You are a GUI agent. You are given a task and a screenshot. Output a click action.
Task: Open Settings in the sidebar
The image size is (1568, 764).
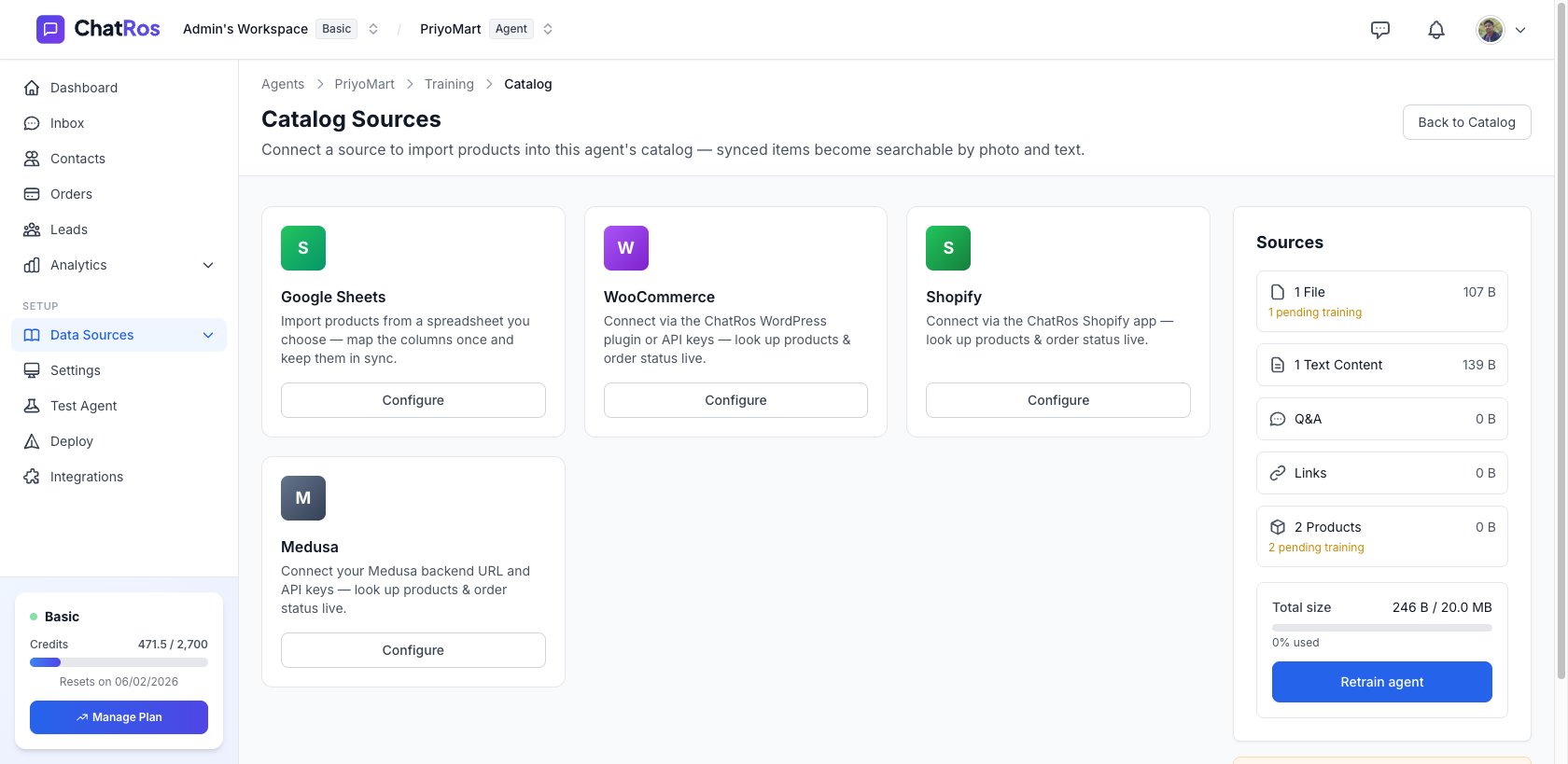pos(119,370)
